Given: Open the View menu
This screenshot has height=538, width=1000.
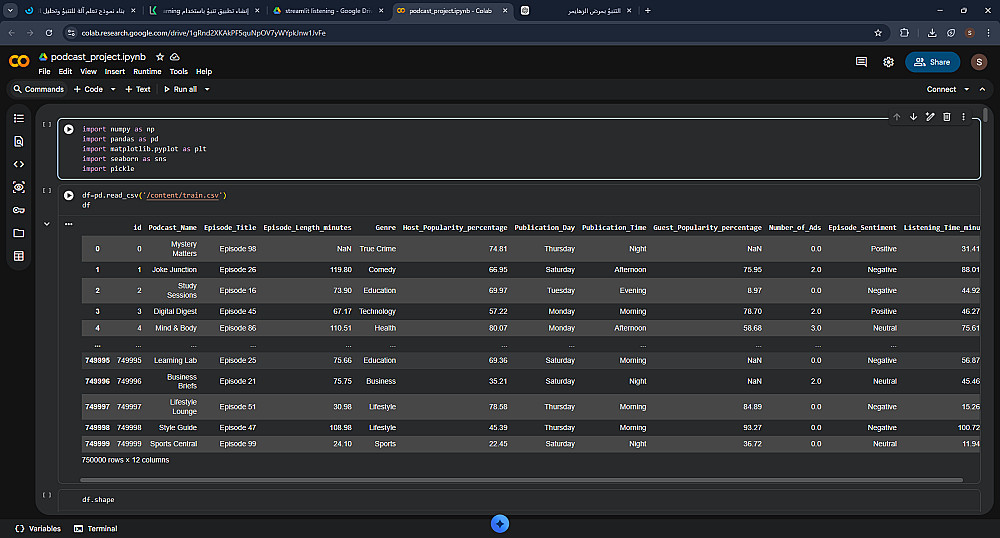Looking at the screenshot, I should tap(88, 72).
